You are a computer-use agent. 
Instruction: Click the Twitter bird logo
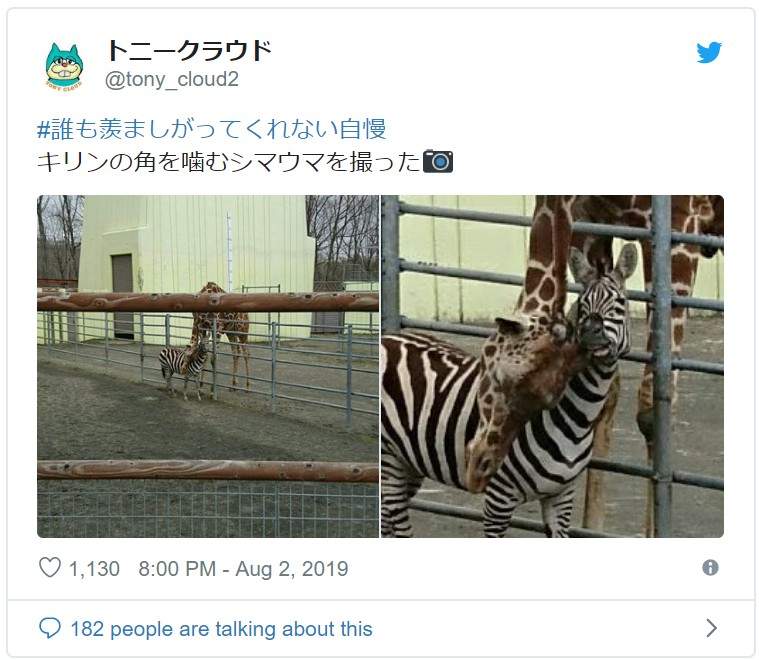[709, 53]
